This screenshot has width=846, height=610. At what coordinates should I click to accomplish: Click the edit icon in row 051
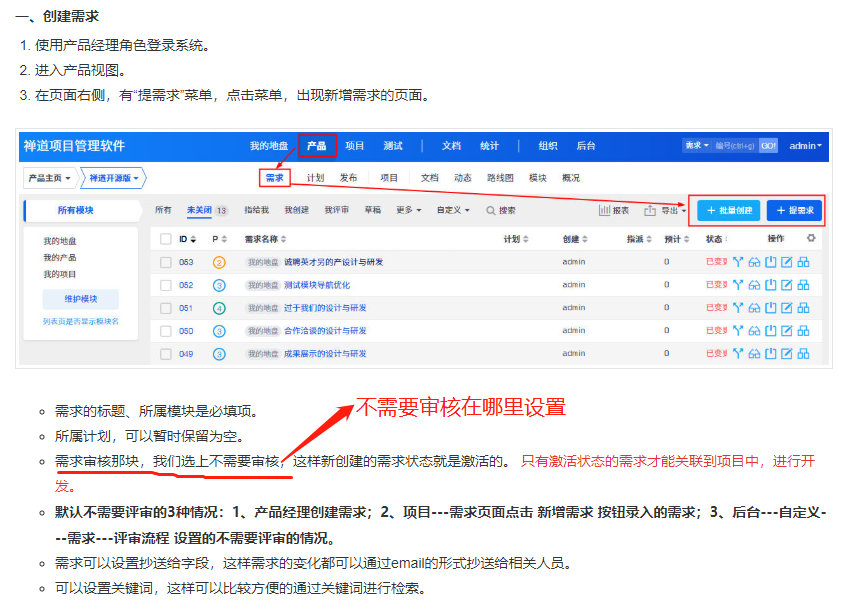pos(787,308)
